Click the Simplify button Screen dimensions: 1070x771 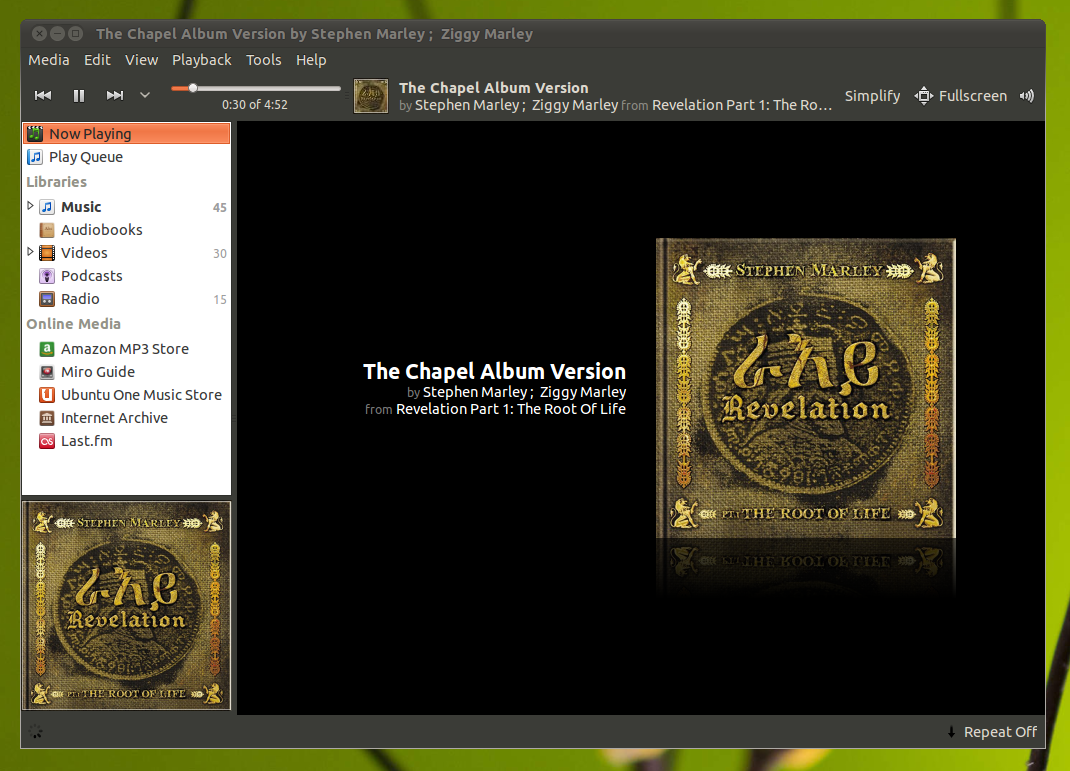click(x=872, y=96)
